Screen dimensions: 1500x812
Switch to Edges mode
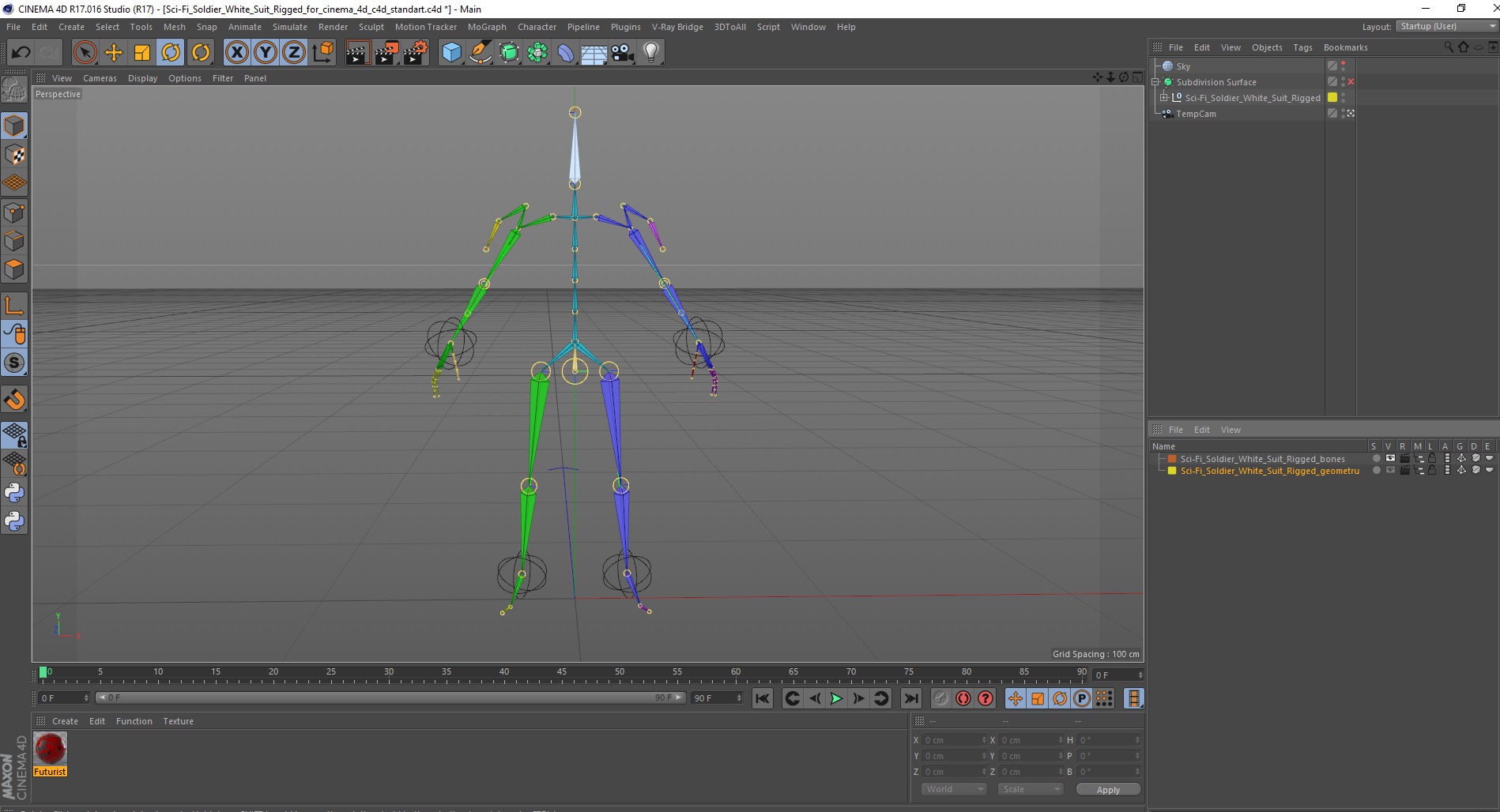(14, 241)
